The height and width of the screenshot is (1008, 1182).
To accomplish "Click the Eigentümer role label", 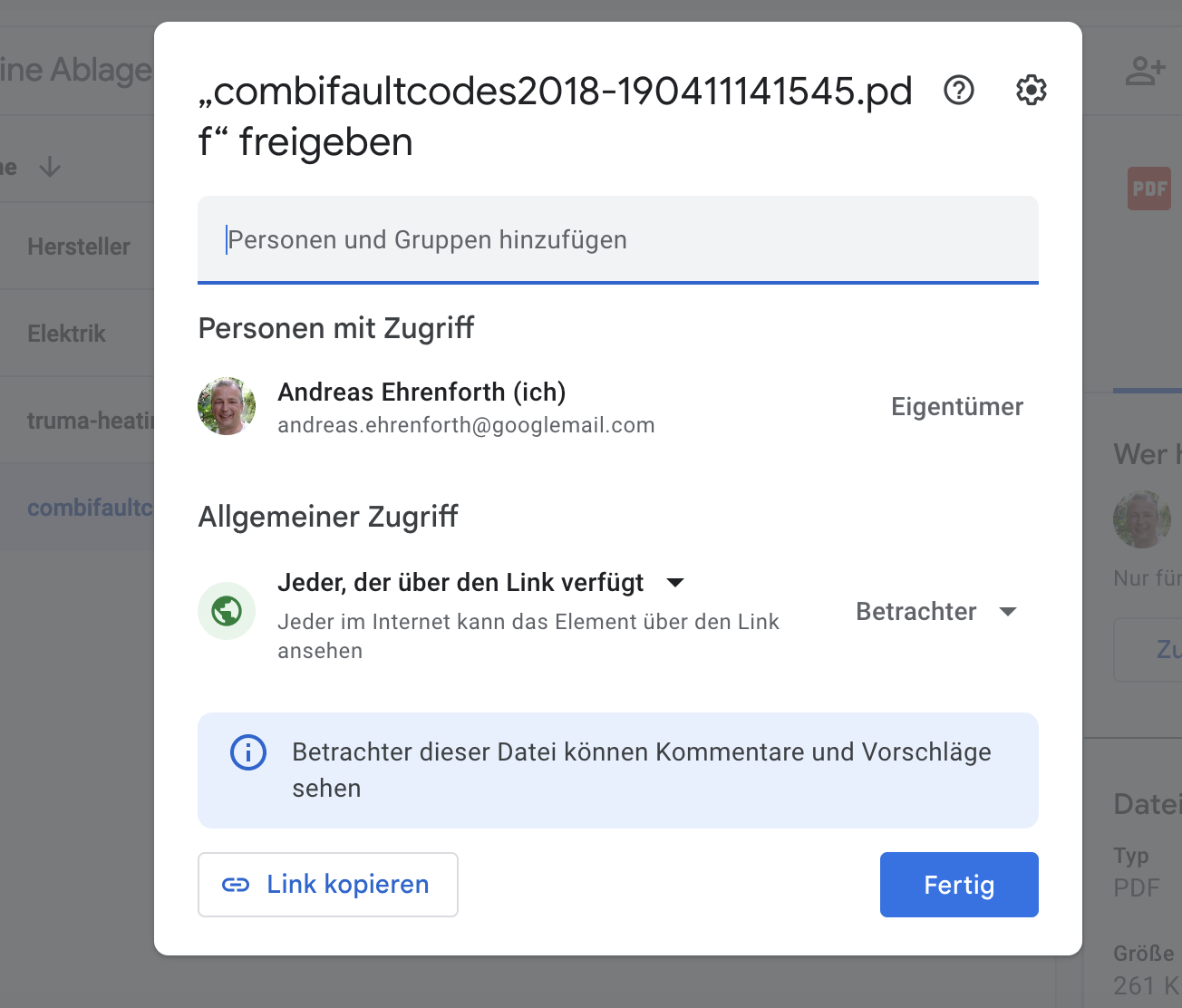I will (x=957, y=407).
